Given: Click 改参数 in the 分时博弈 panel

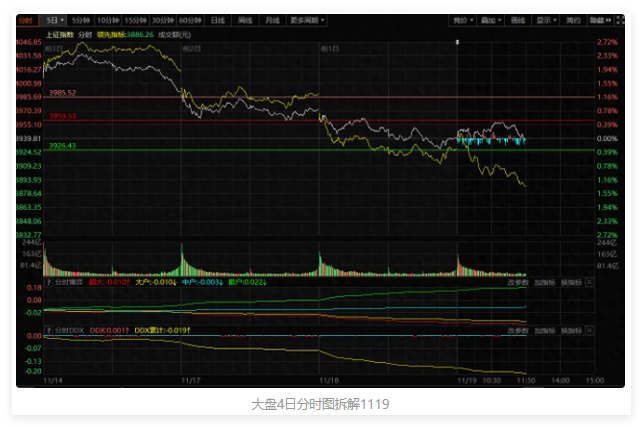Looking at the screenshot, I should tap(517, 283).
